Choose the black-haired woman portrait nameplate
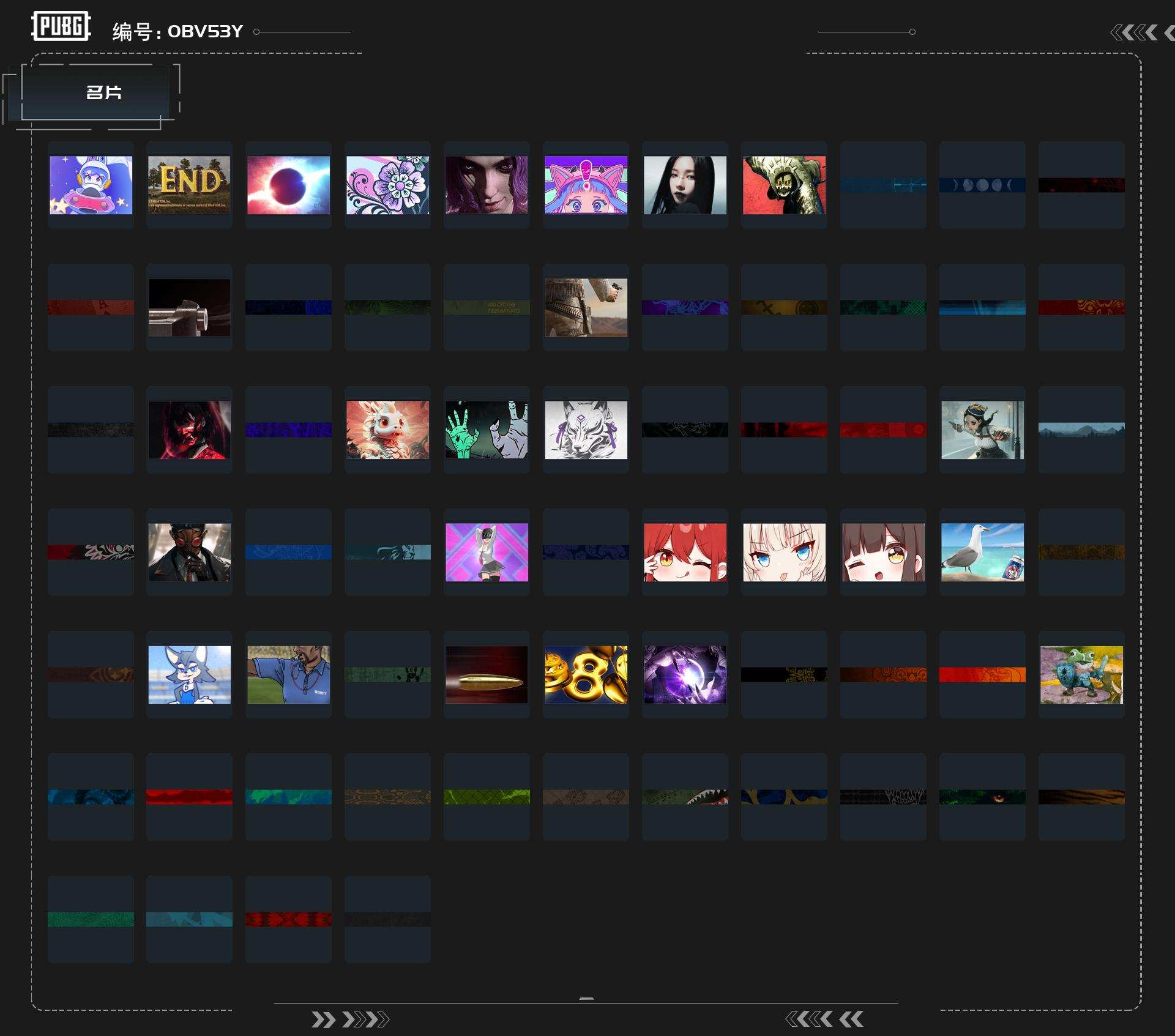1175x1036 pixels. pyautogui.click(x=685, y=185)
